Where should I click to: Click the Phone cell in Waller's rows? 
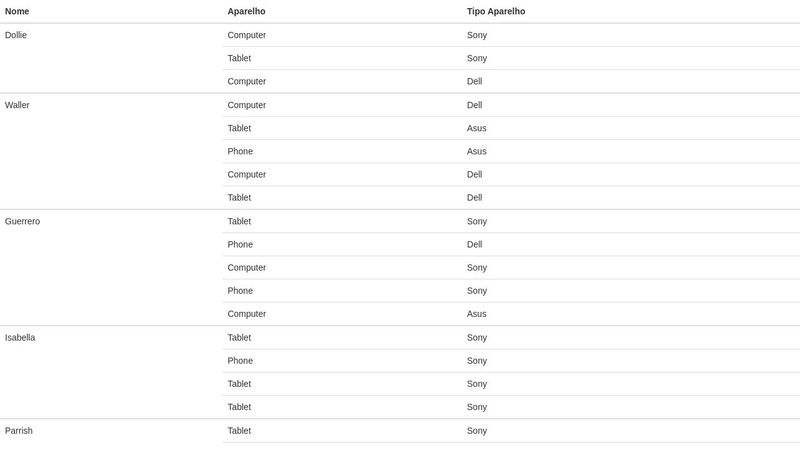[240, 151]
